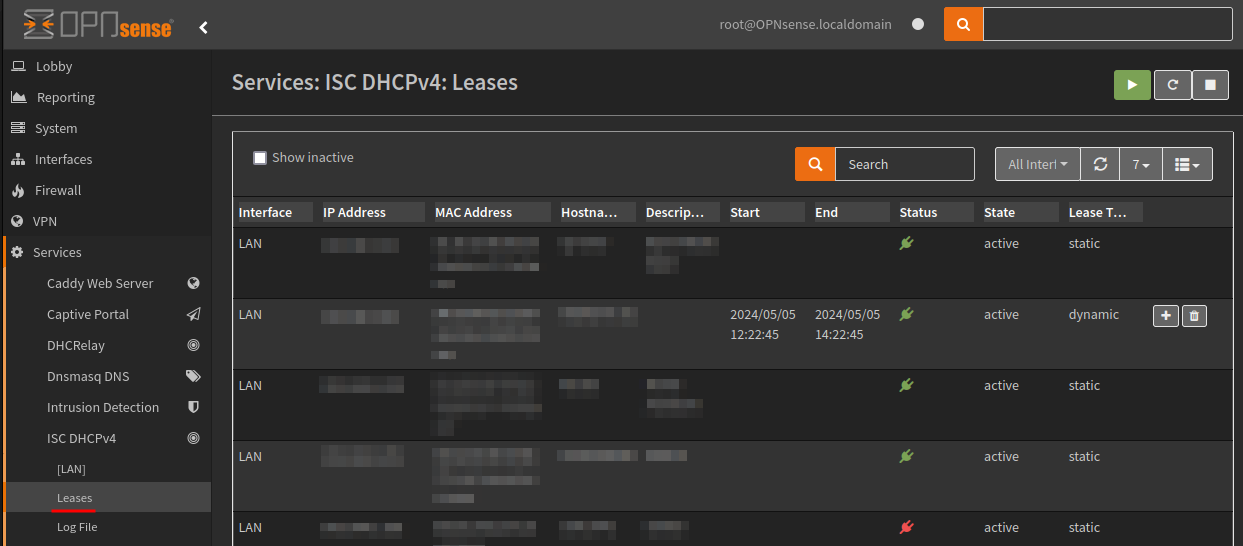Click the laptop icon beside Lobby
The height and width of the screenshot is (546, 1243).
[18, 66]
